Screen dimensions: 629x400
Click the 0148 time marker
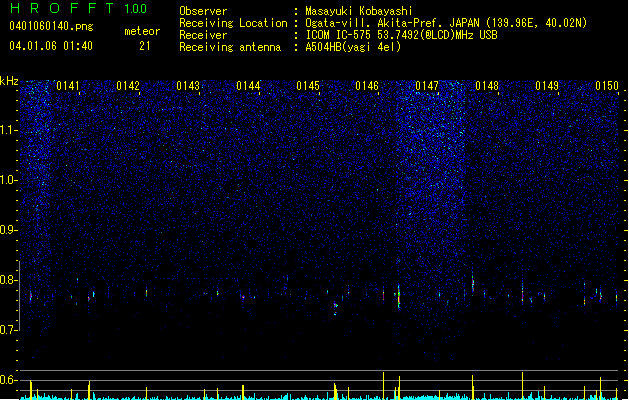(487, 86)
